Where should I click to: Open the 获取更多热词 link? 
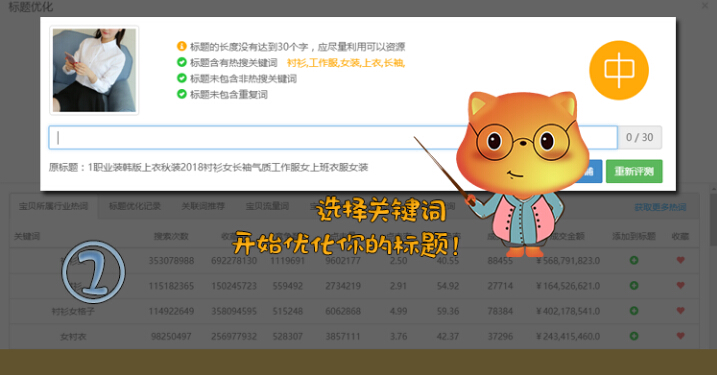pos(660,207)
